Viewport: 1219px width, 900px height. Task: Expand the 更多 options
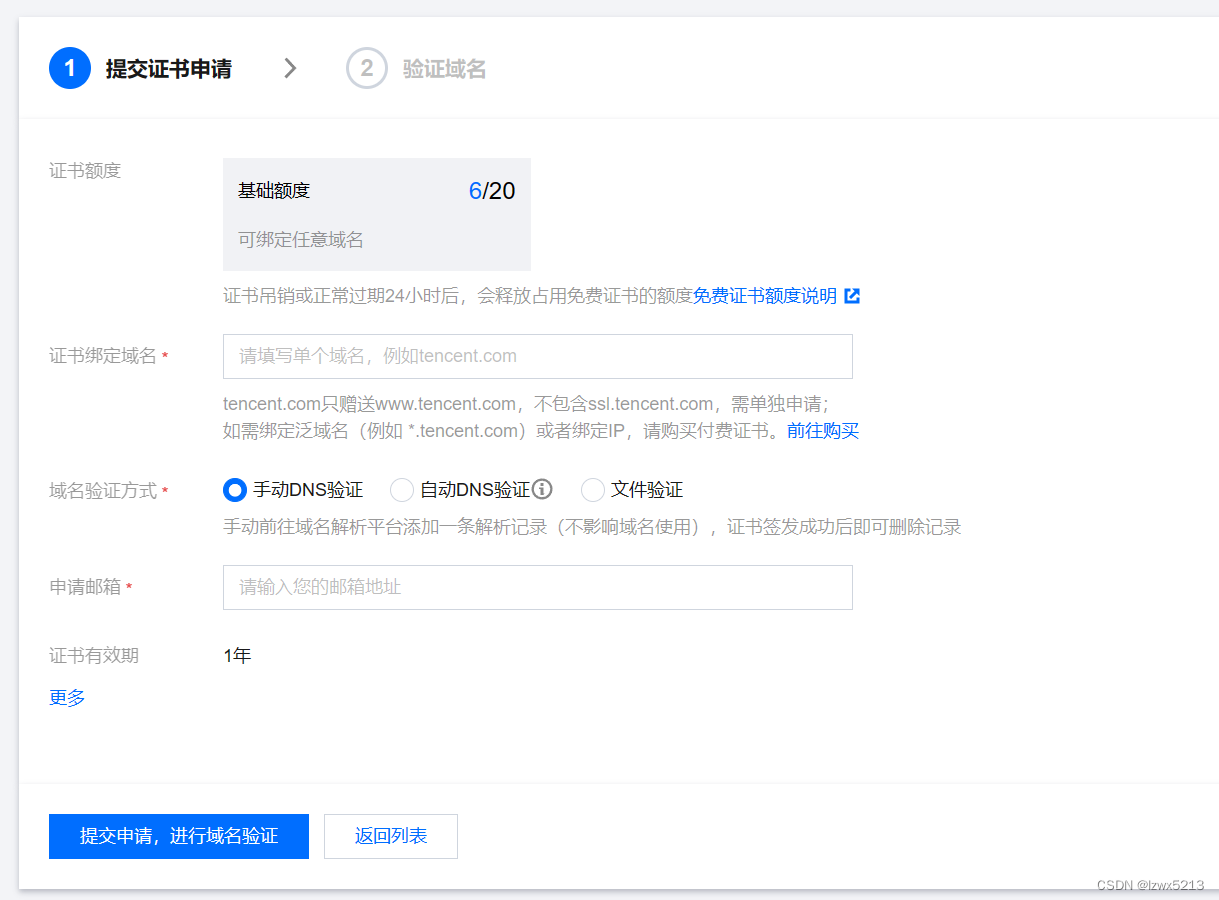(67, 698)
